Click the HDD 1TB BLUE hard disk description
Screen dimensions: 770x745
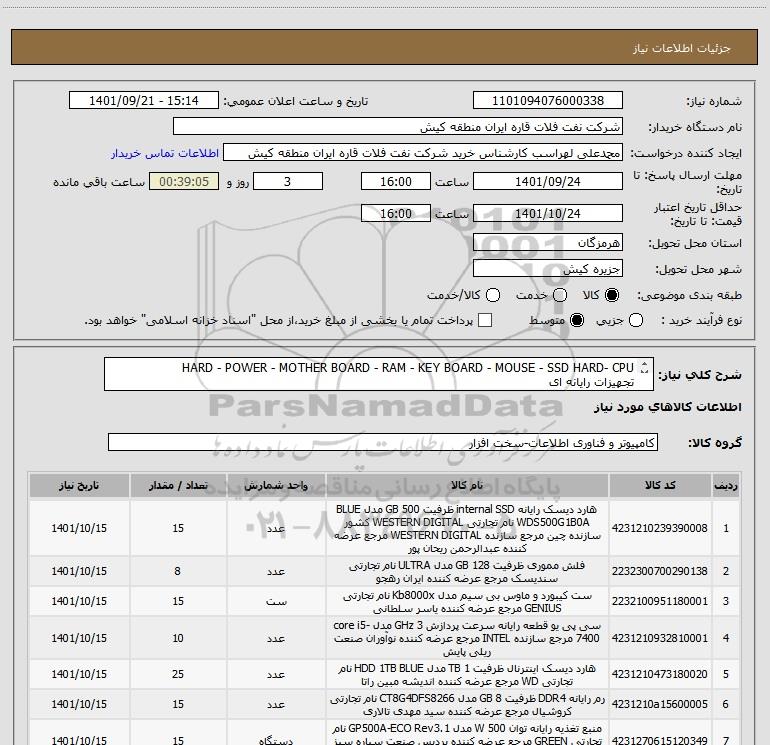pos(467,675)
